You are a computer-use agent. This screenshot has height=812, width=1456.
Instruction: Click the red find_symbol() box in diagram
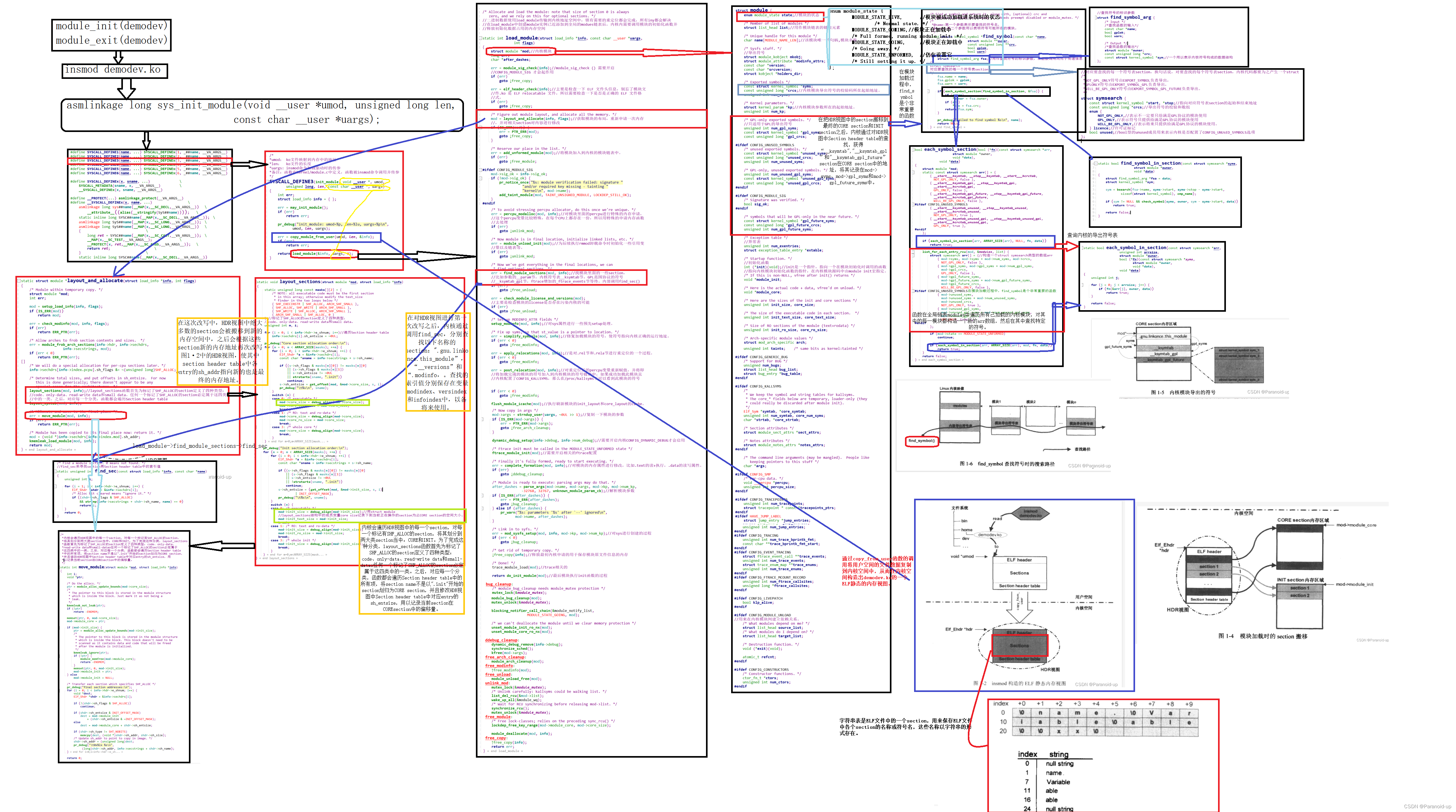tap(921, 441)
